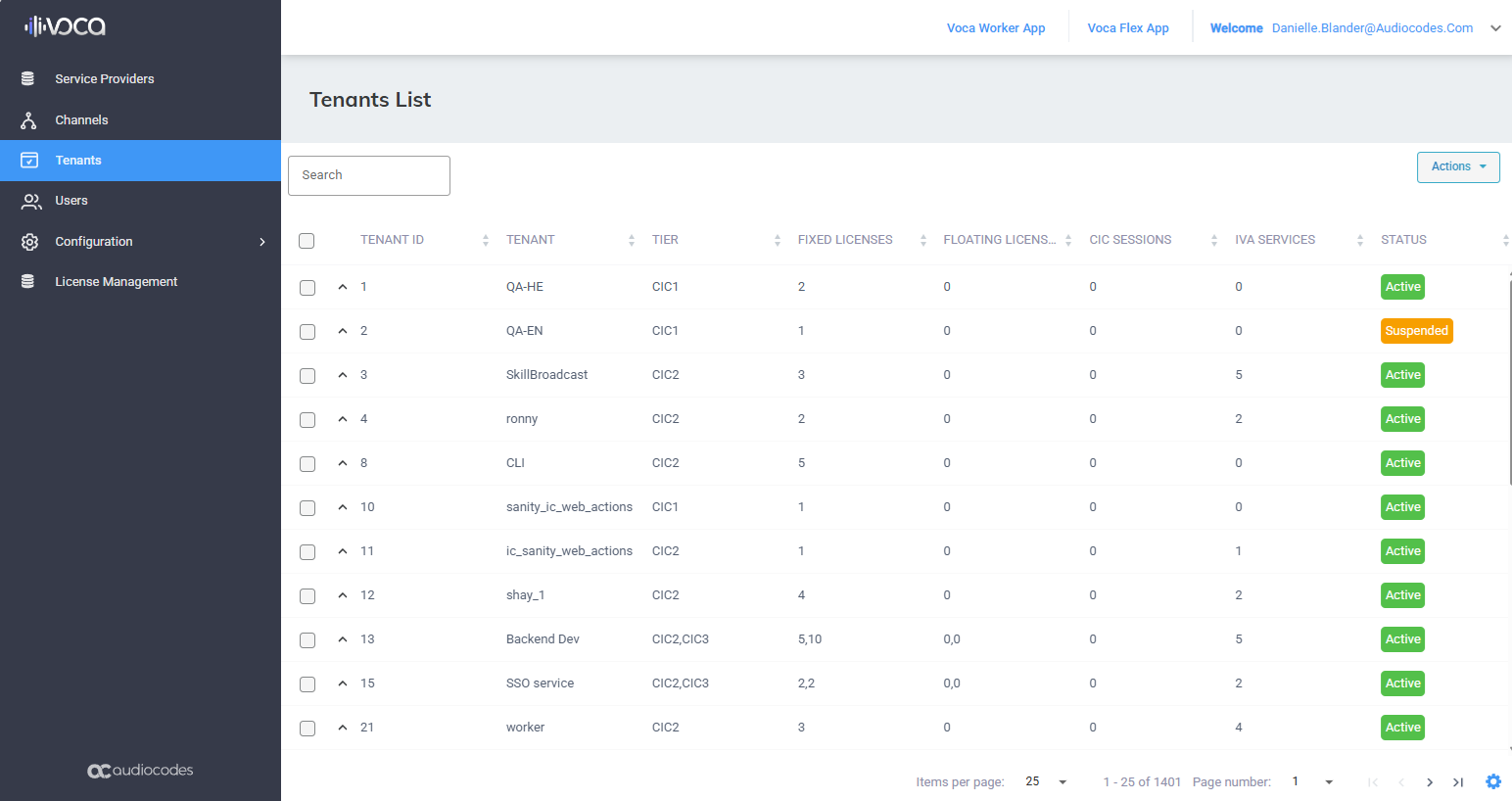The width and height of the screenshot is (1512, 801).
Task: Check the box for tenant QA-HE
Action: click(307, 288)
